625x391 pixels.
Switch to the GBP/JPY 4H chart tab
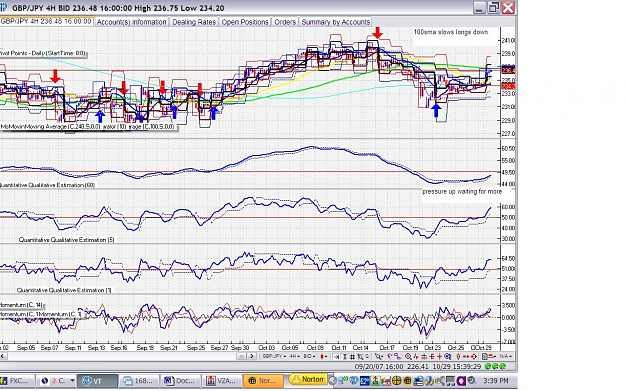(x=47, y=22)
